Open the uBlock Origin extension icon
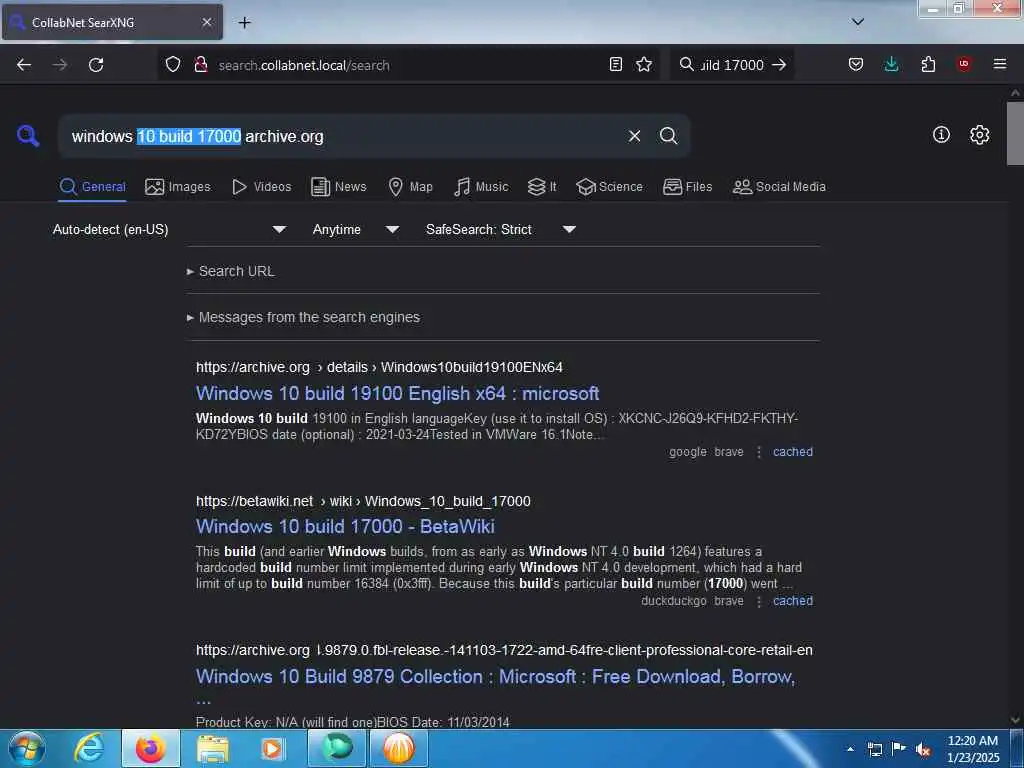Screen dimensions: 1024x768 coord(963,64)
